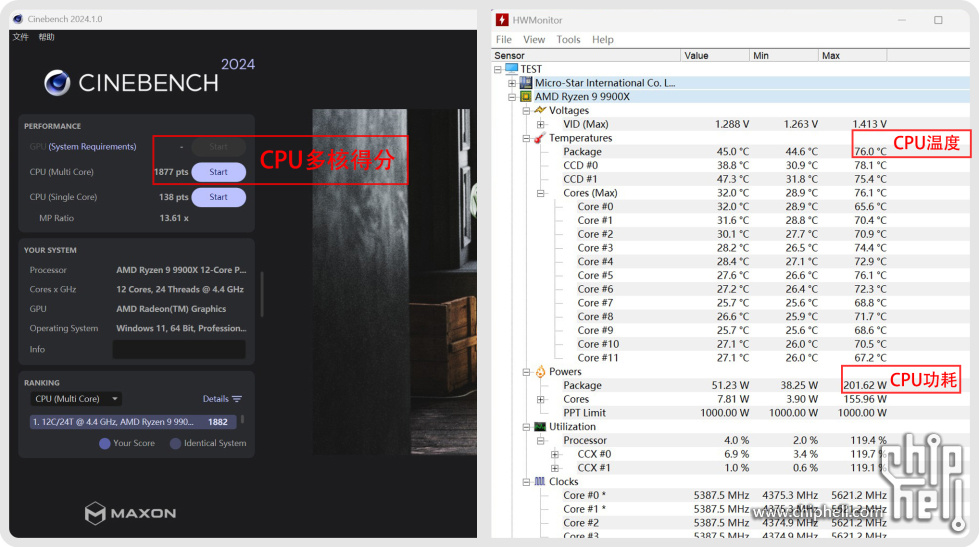The width and height of the screenshot is (979, 547).
Task: Select the Core #5 temperature row
Action: pyautogui.click(x=731, y=275)
